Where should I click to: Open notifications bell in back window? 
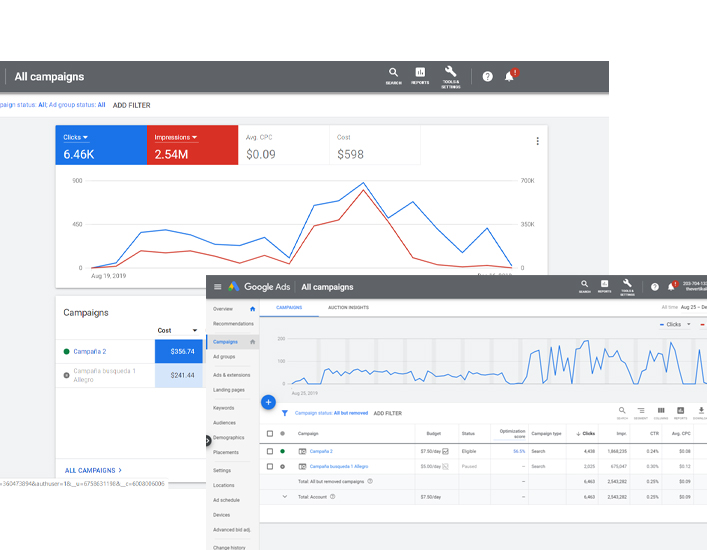pos(510,76)
